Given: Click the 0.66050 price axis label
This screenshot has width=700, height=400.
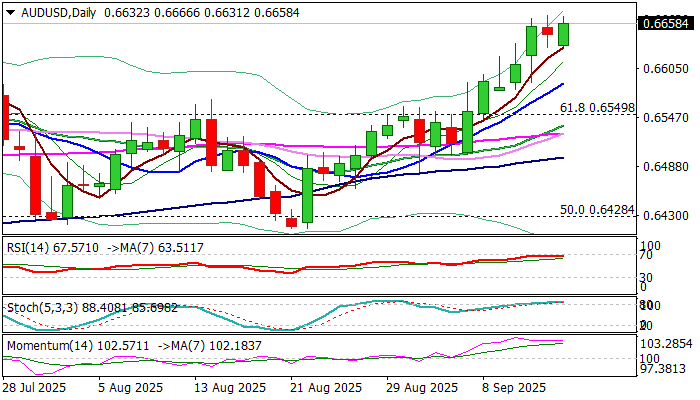Looking at the screenshot, I should tap(667, 69).
